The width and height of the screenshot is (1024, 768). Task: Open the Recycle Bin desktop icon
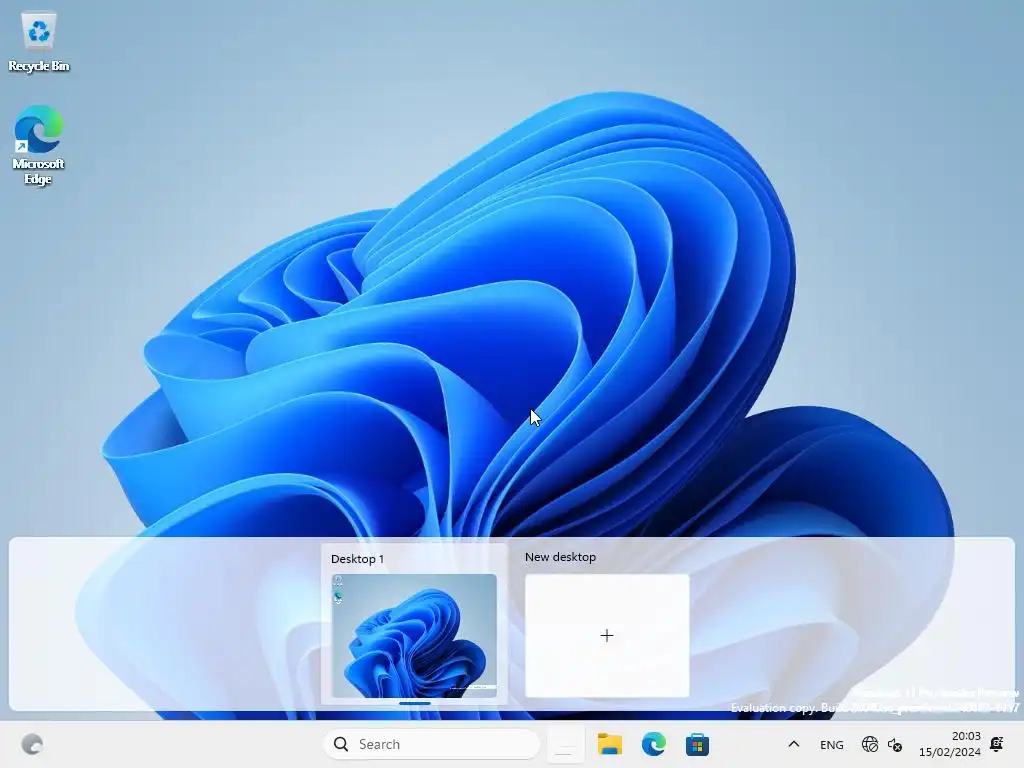(39, 42)
